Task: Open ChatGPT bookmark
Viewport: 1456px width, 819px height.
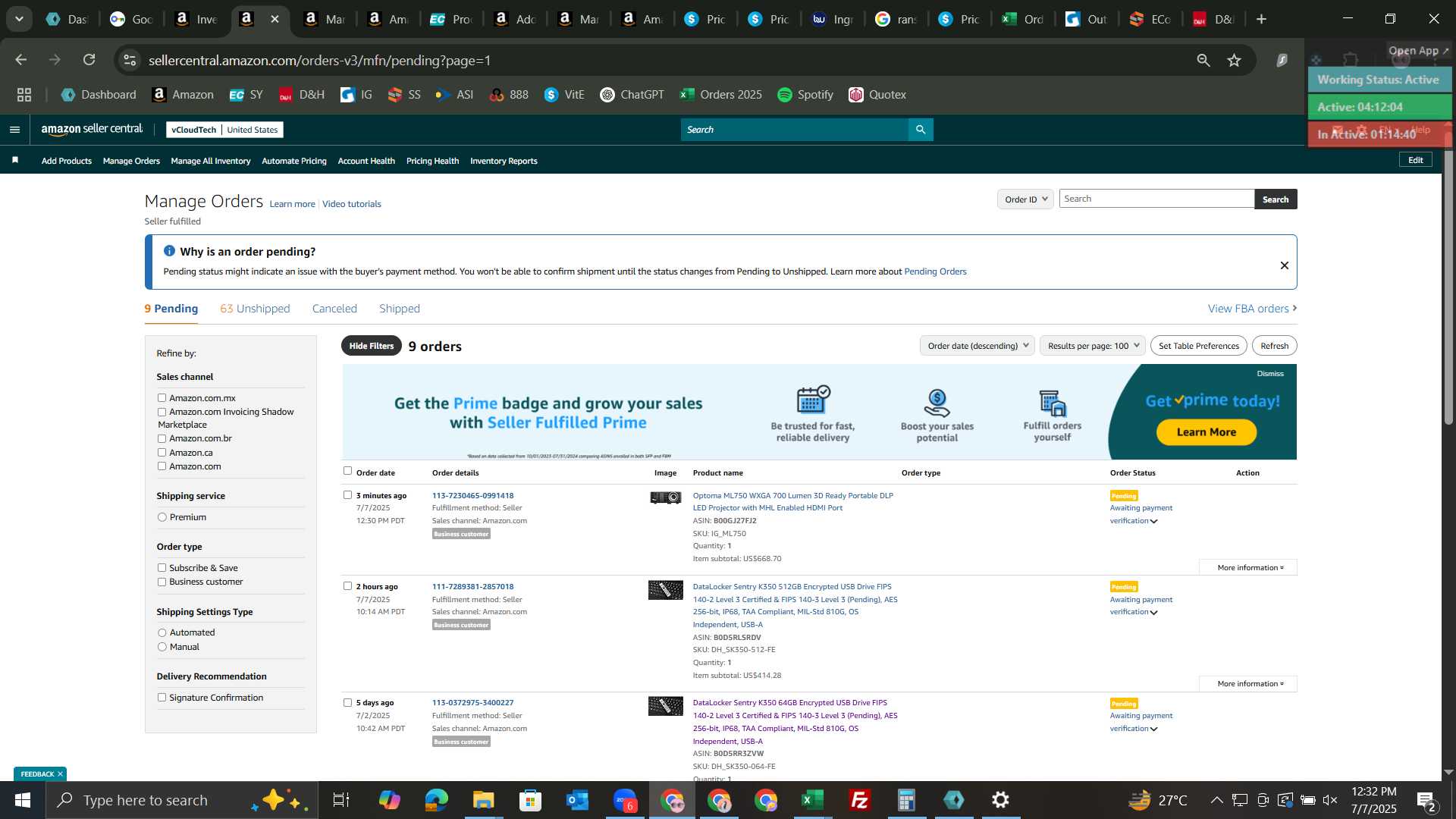Action: 632,95
